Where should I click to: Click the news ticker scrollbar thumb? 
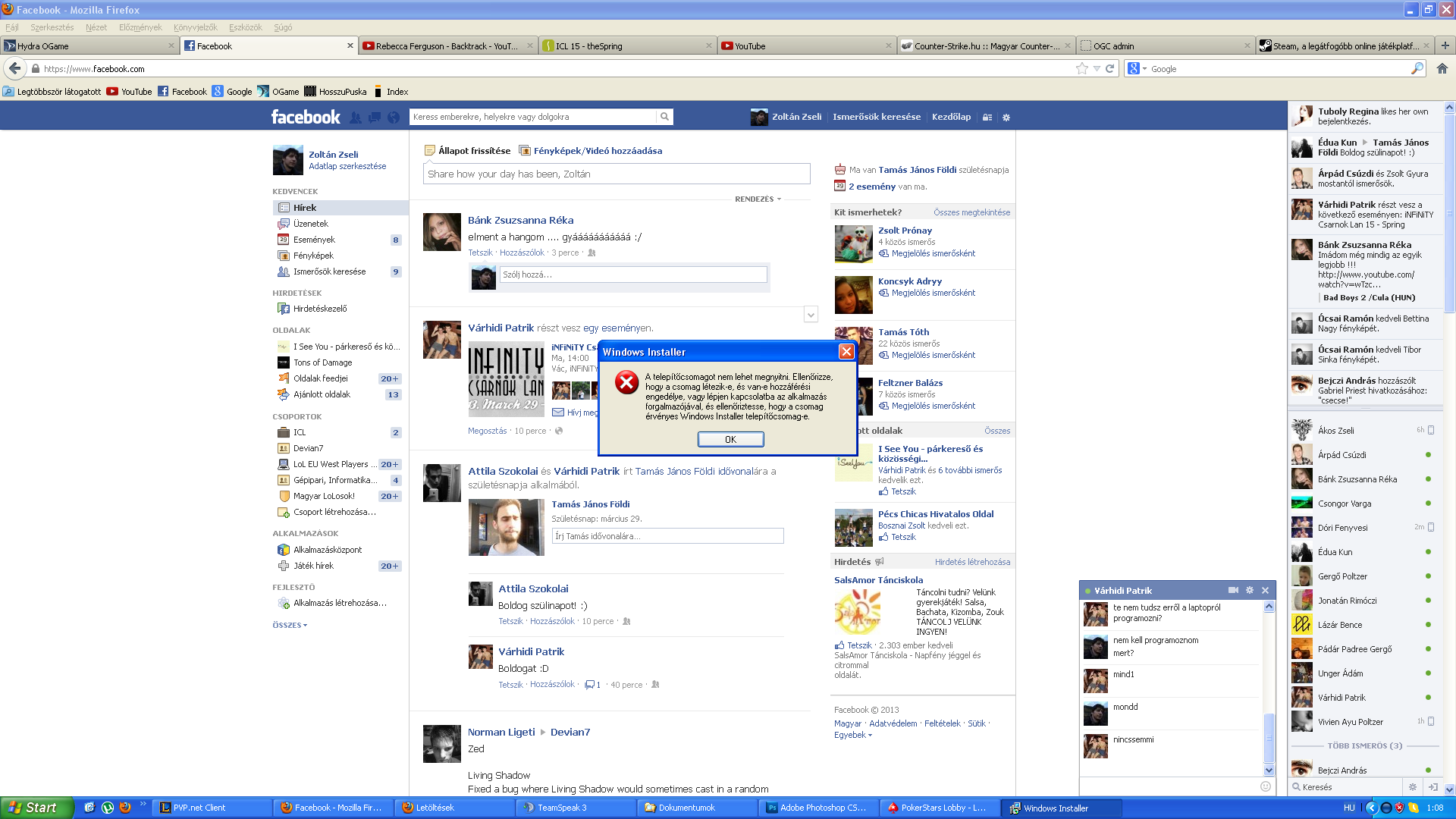tap(1449, 212)
